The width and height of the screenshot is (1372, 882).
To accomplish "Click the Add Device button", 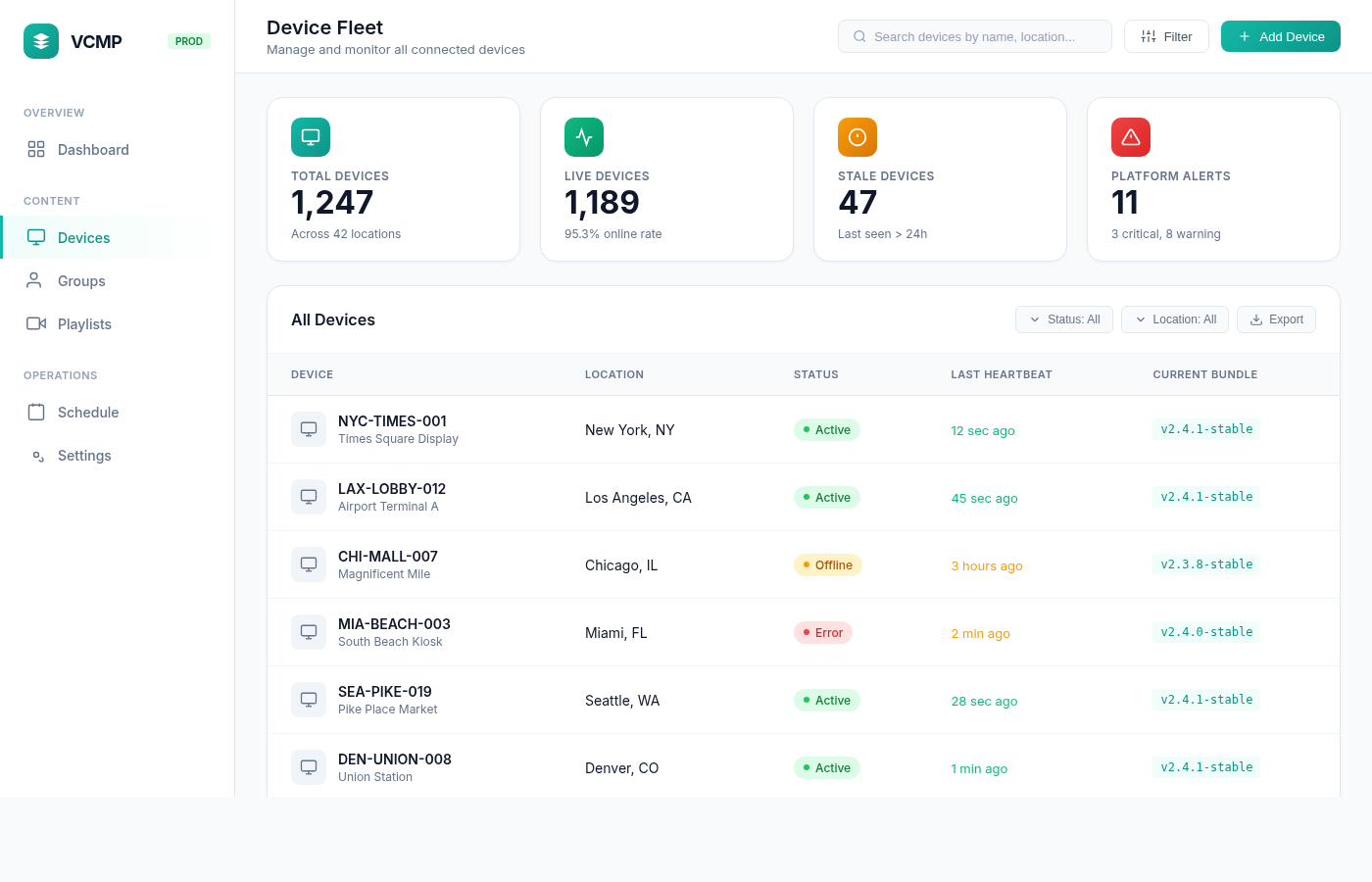I will (x=1280, y=36).
